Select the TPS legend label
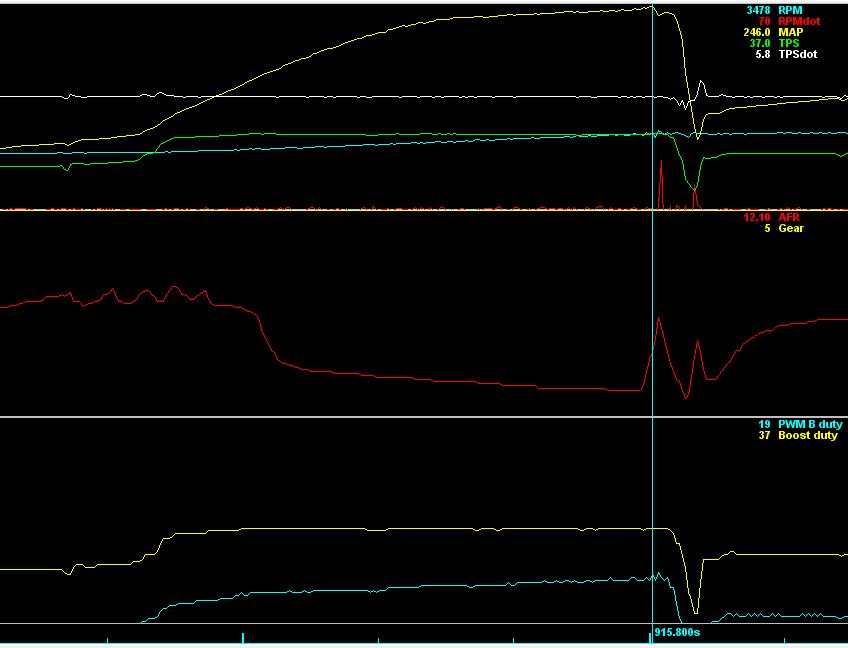The width and height of the screenshot is (848, 648). click(x=789, y=43)
